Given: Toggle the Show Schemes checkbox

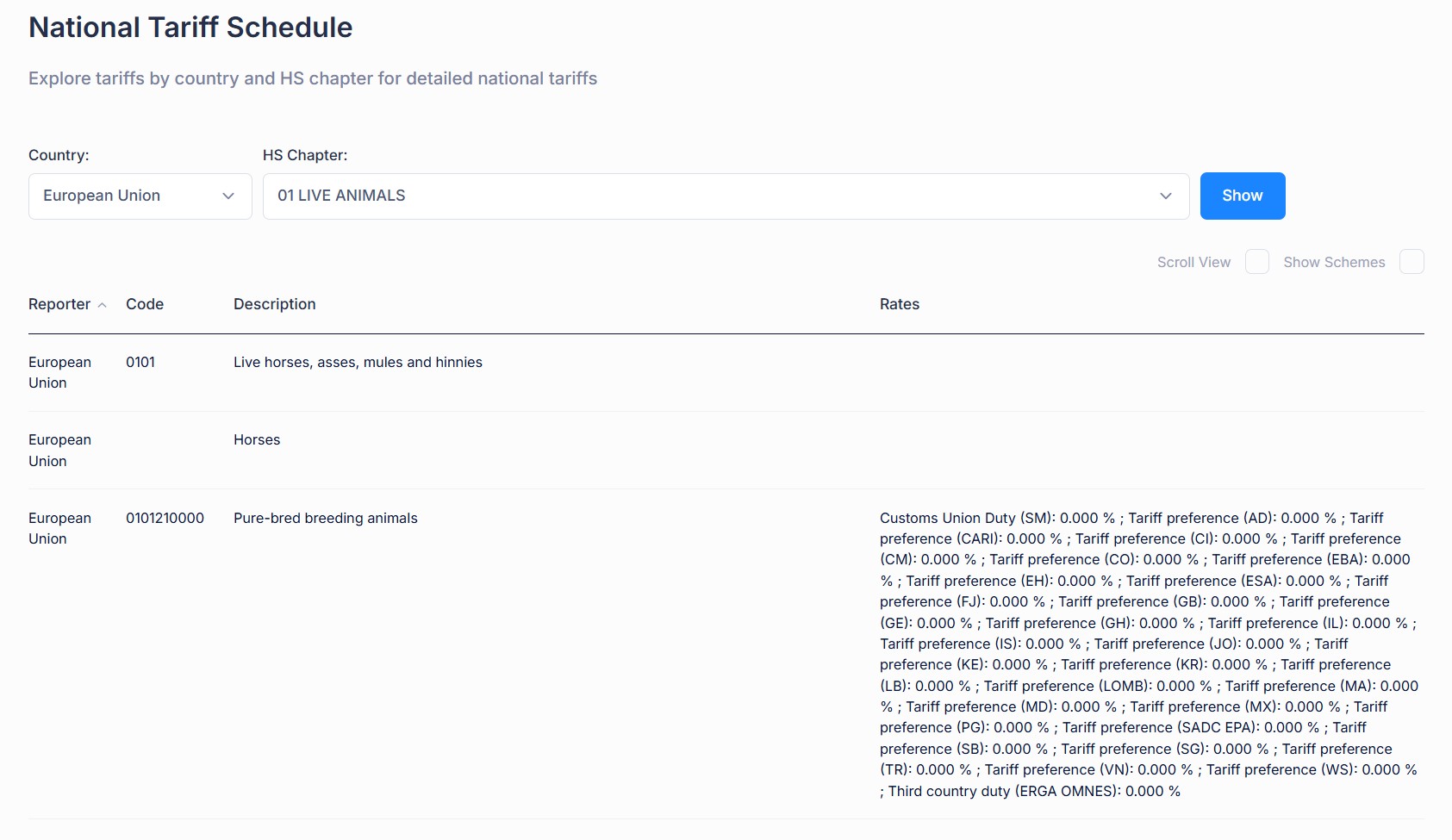Looking at the screenshot, I should tap(1411, 262).
